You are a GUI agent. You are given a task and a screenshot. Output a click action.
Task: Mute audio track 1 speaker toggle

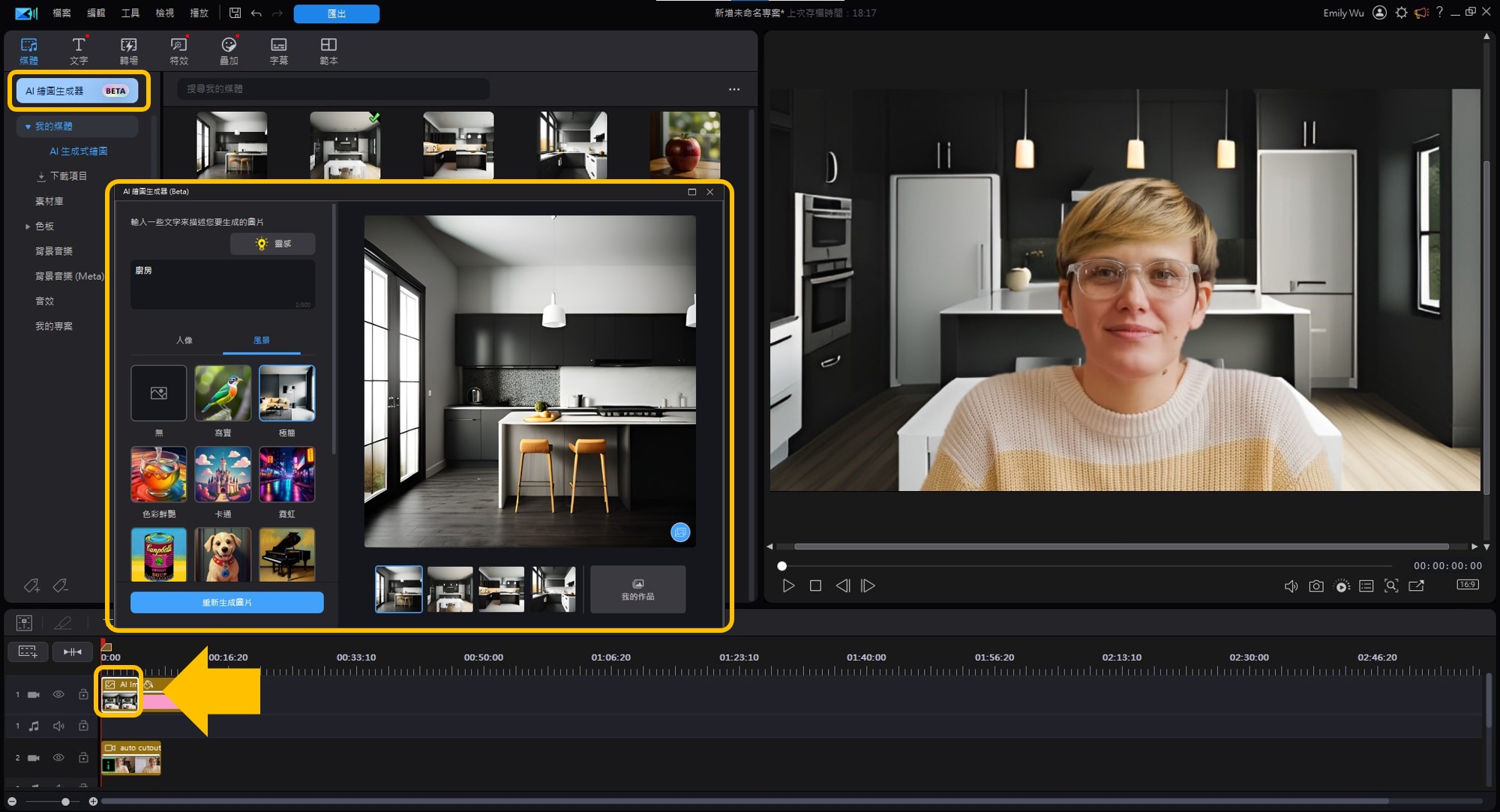click(58, 726)
